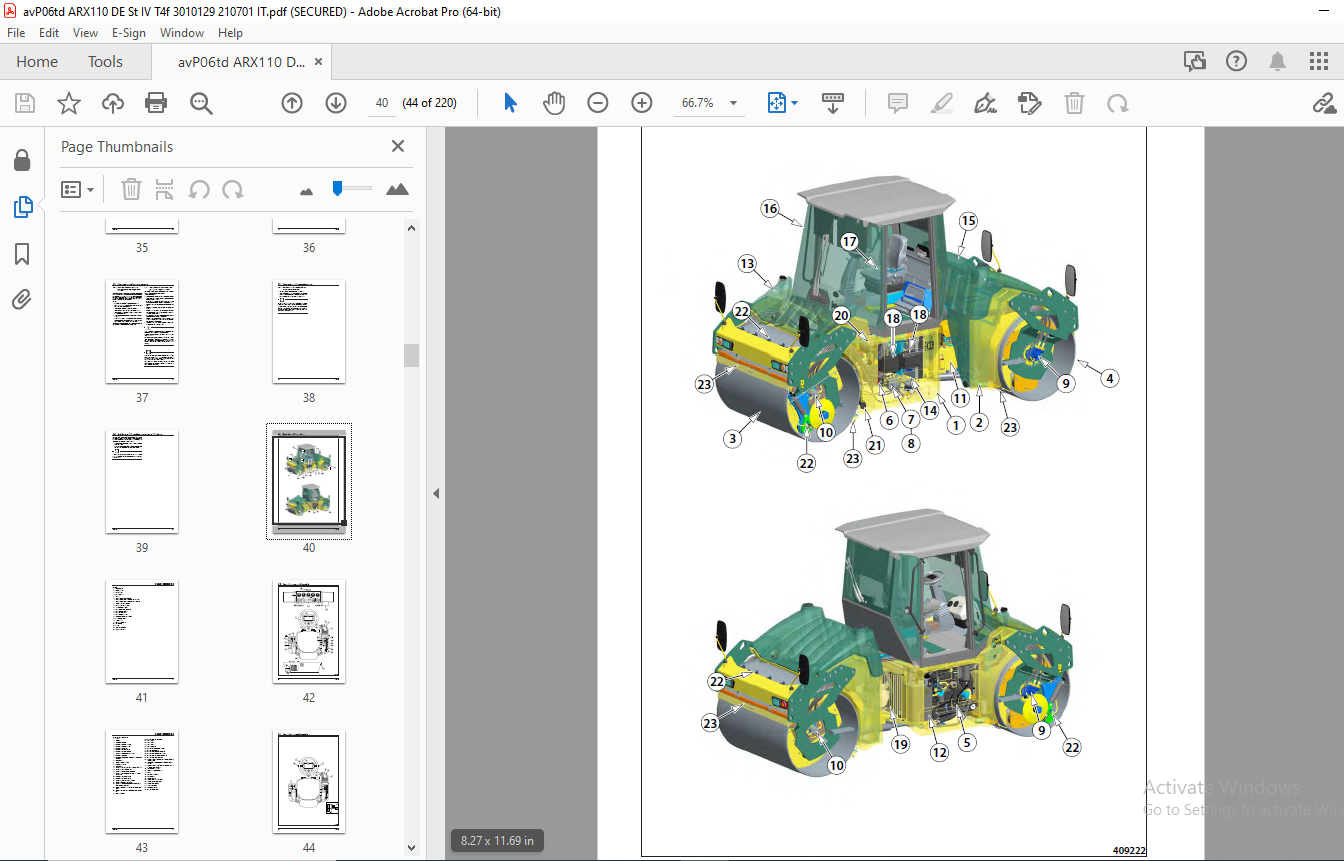1344x861 pixels.
Task: Activate the Hand pan tool
Action: (554, 103)
